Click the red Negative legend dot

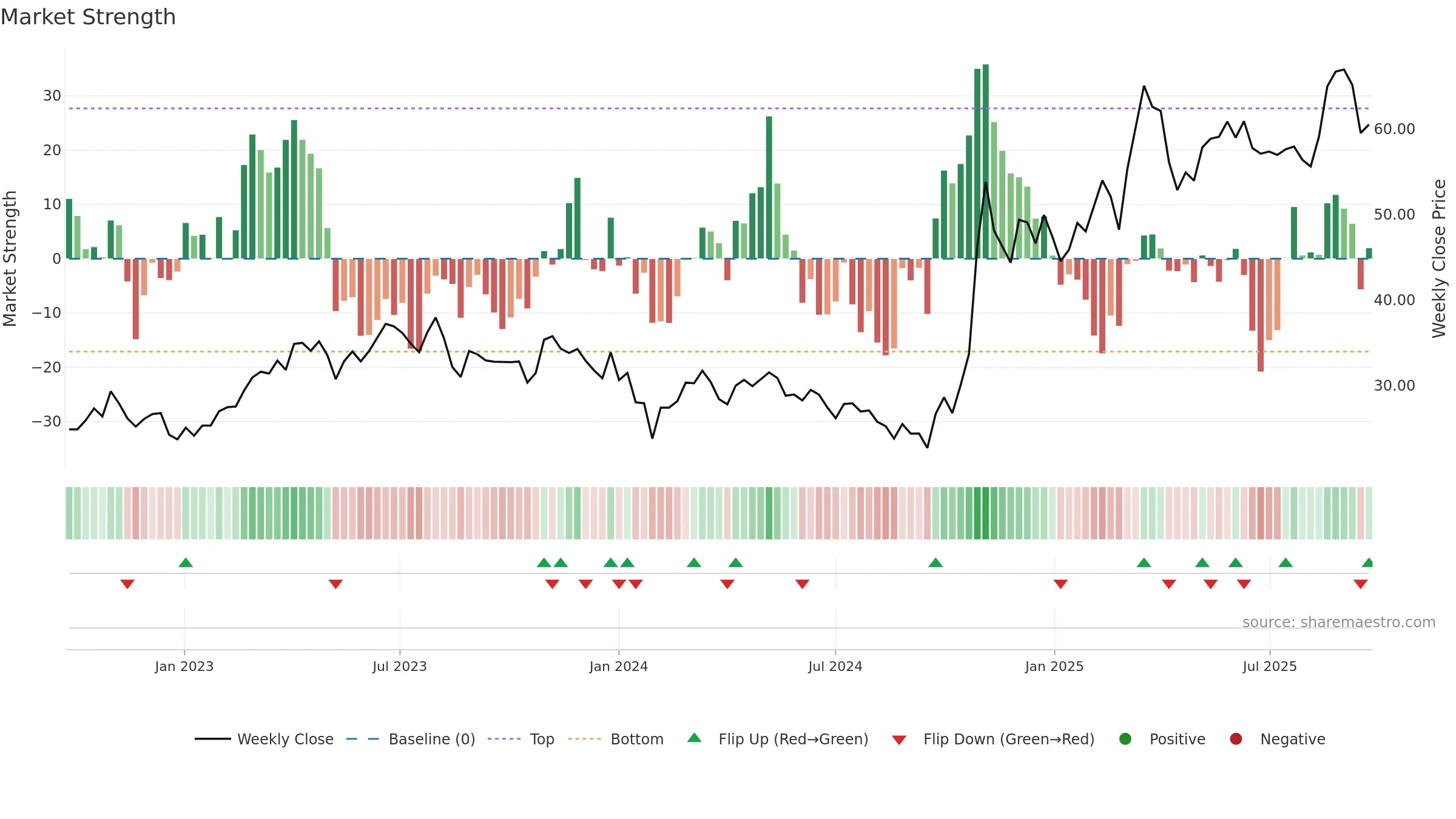pos(1236,739)
